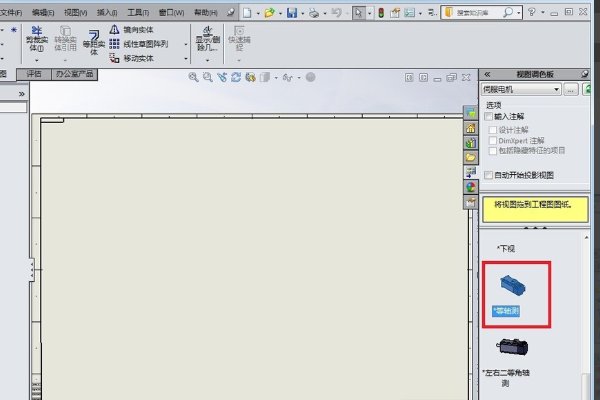The image size is (600, 400).
Task: Switch to the 评估 tab
Action: pyautogui.click(x=34, y=74)
